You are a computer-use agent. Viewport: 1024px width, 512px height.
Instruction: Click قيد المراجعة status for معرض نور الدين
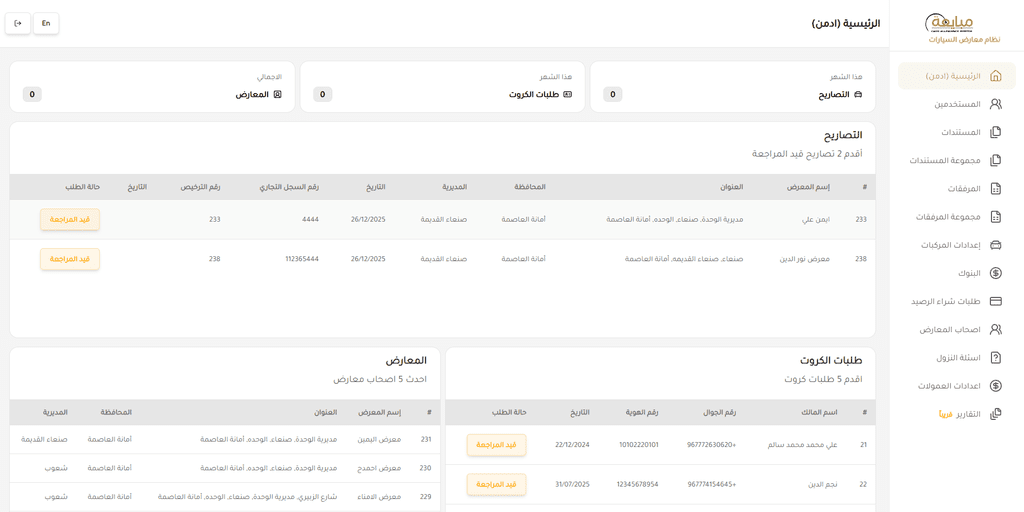pyautogui.click(x=70, y=259)
